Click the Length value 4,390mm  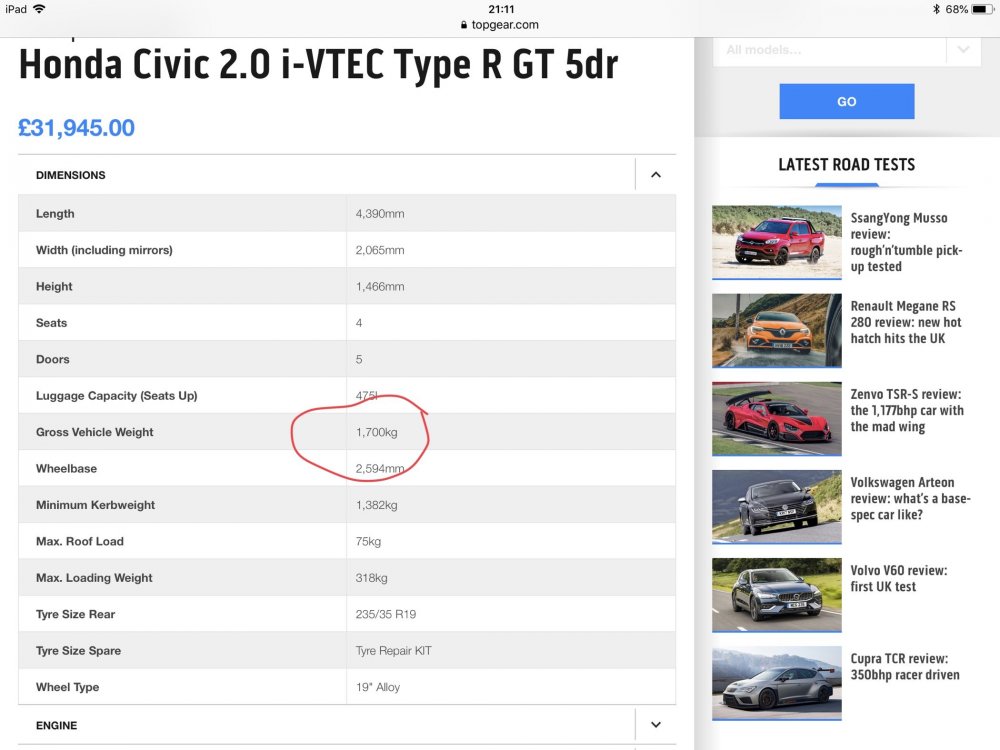pyautogui.click(x=379, y=214)
